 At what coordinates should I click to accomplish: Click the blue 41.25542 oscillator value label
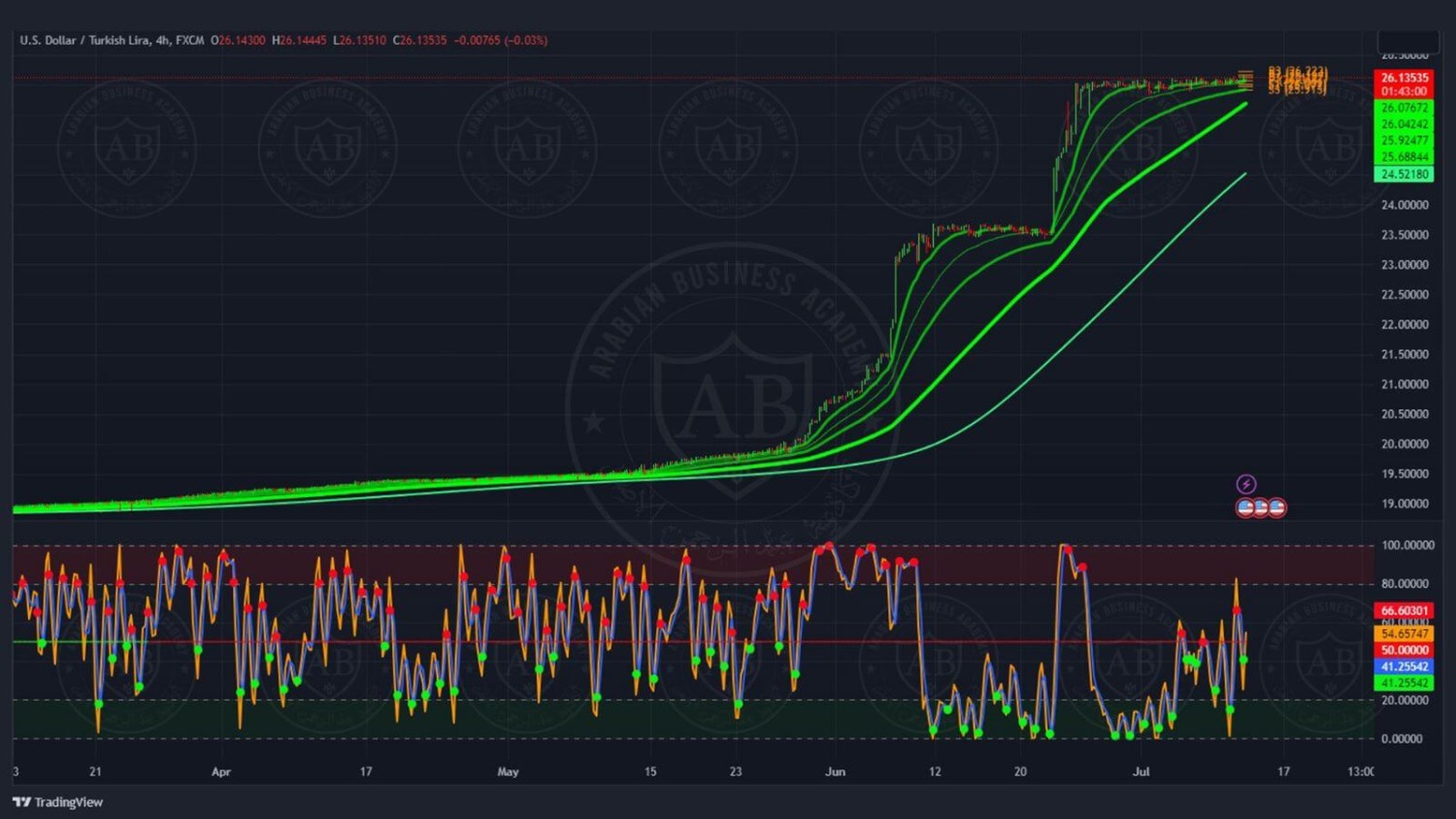1404,667
